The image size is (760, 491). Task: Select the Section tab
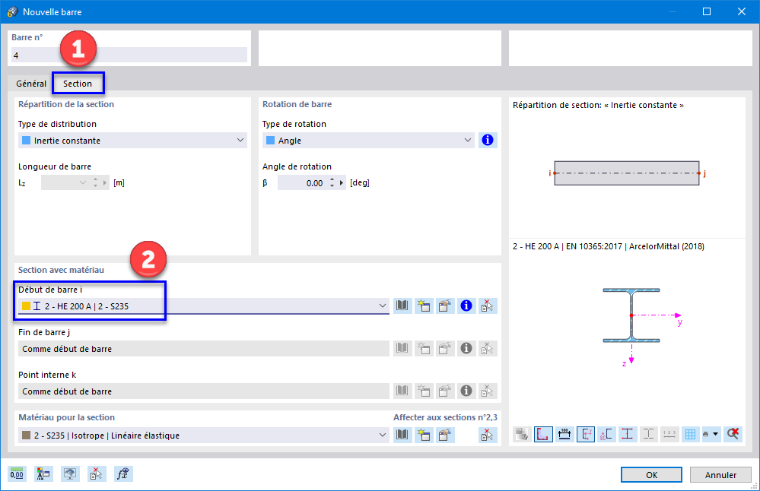pyautogui.click(x=78, y=83)
